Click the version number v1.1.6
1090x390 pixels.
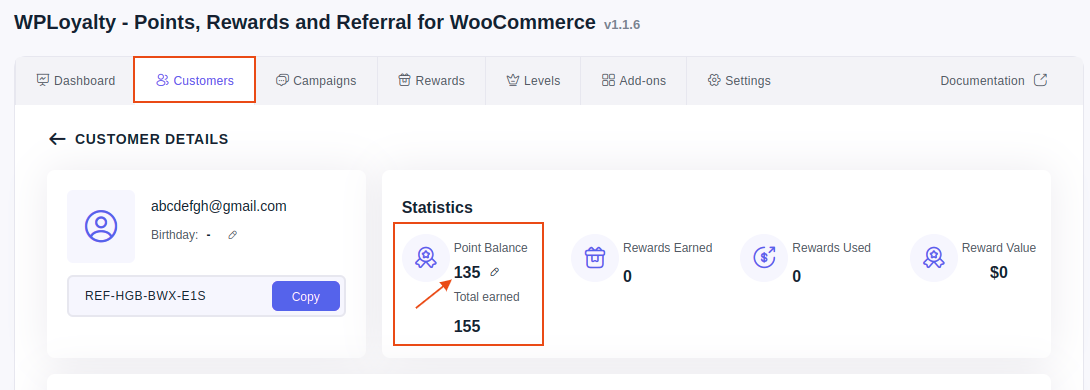pyautogui.click(x=622, y=25)
